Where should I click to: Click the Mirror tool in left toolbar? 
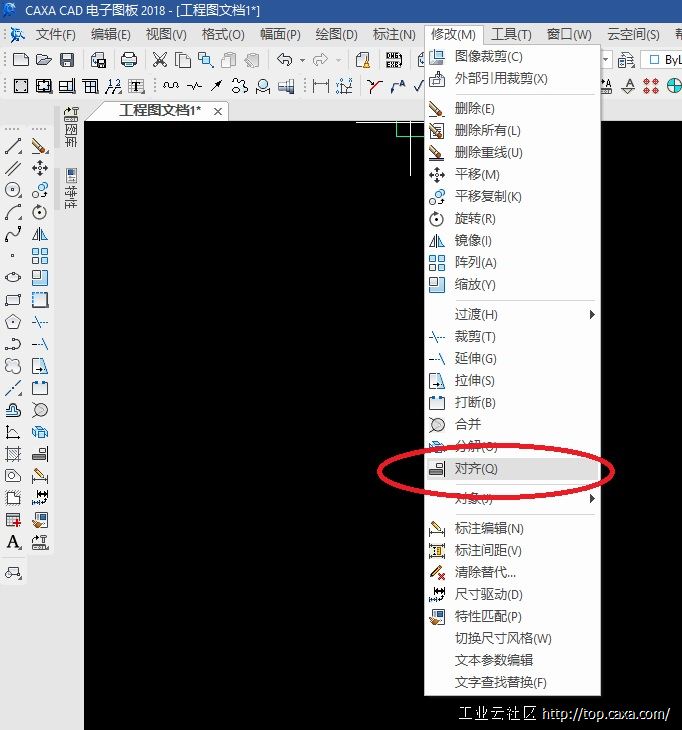[x=40, y=234]
